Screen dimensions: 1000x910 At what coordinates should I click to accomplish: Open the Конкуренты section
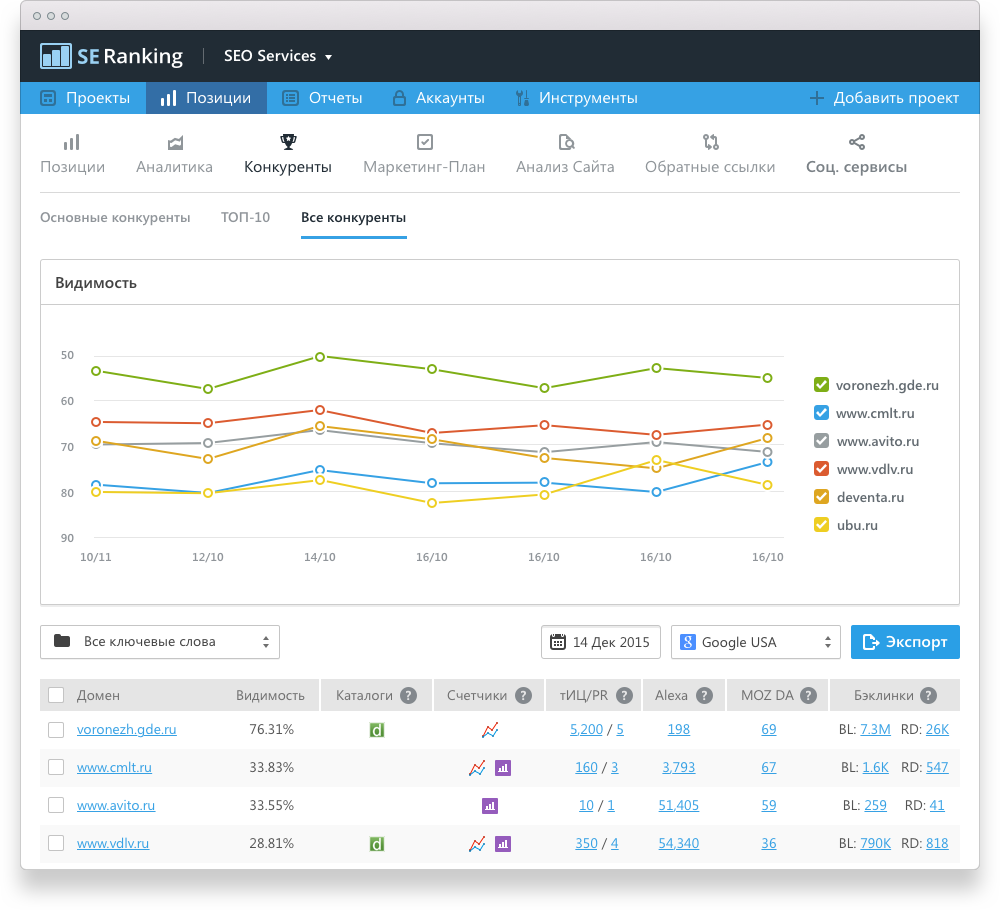(288, 154)
